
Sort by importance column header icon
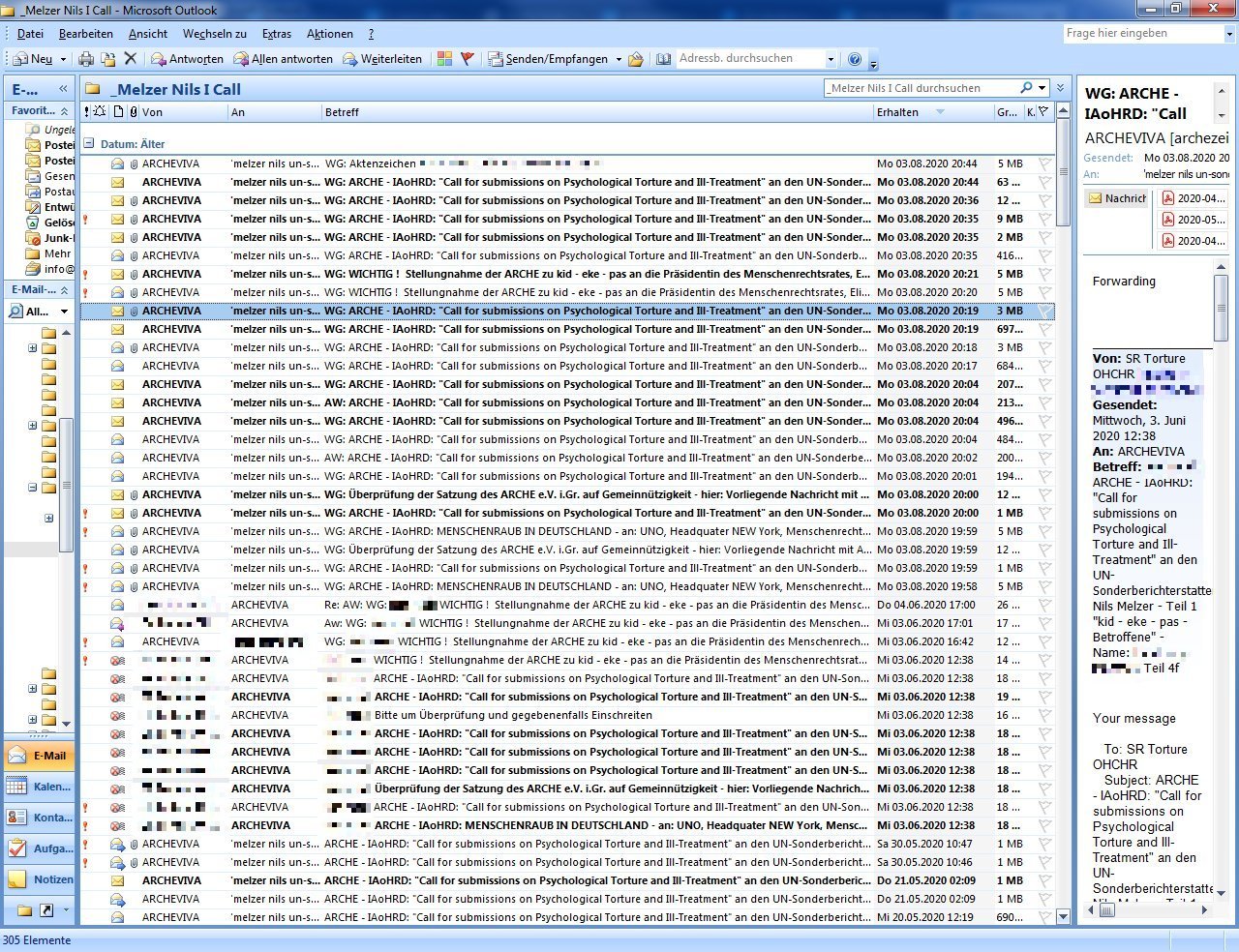pos(88,112)
